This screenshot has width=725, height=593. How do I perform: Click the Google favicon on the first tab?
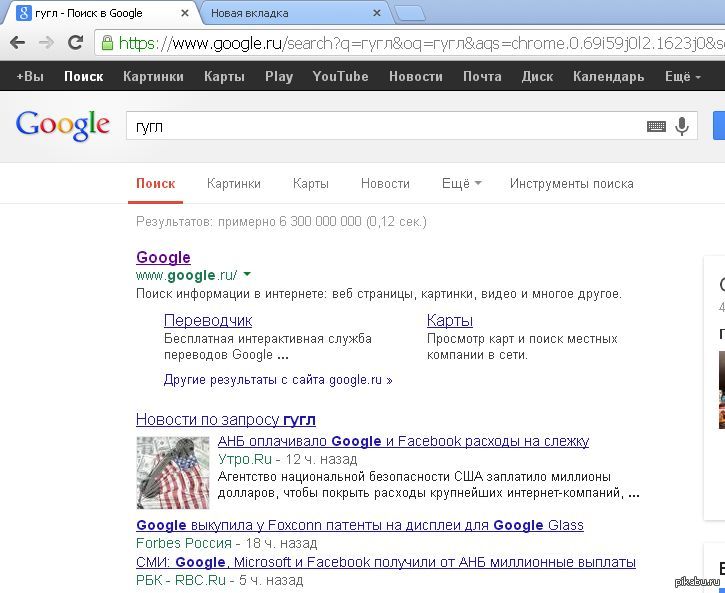point(24,13)
